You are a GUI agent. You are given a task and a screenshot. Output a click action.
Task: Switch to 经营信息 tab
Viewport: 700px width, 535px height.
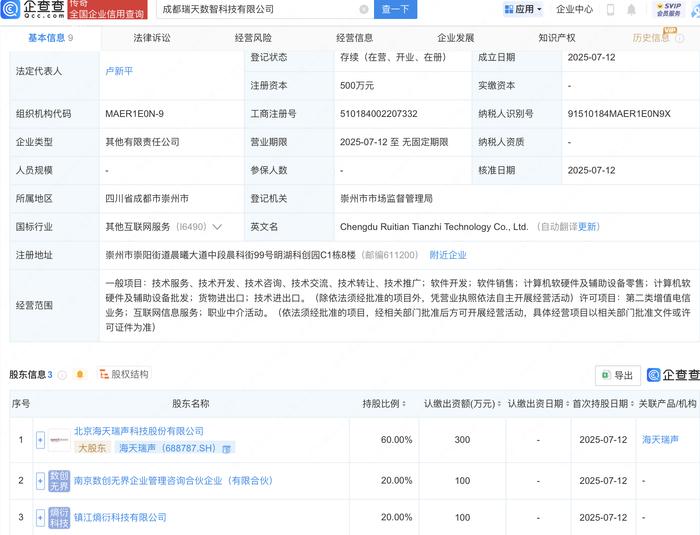tap(354, 38)
